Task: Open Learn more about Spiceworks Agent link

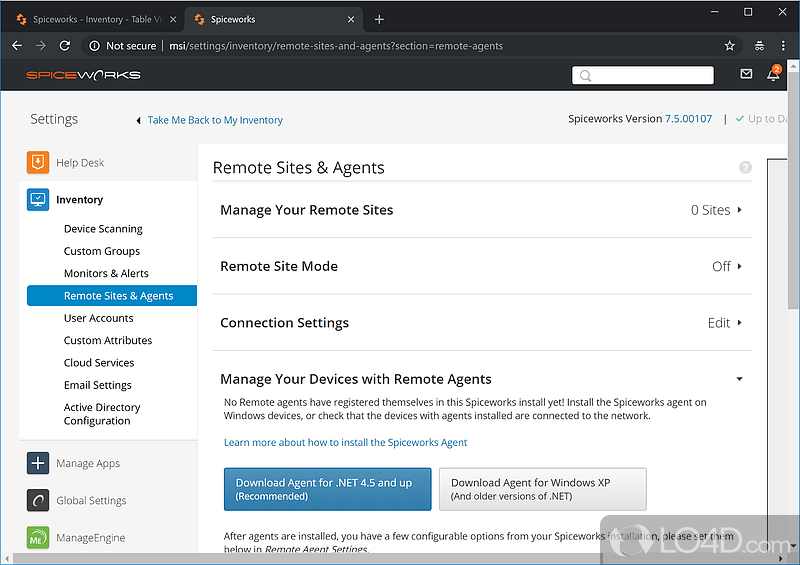Action: click(x=345, y=442)
